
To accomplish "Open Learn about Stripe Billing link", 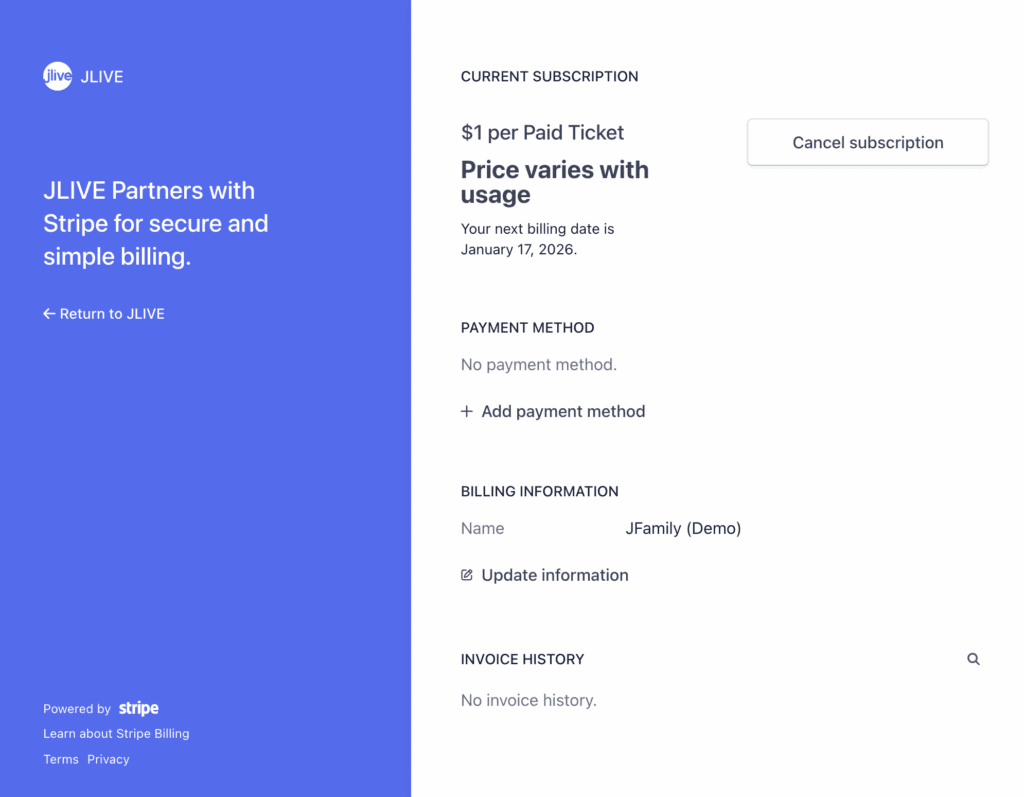I will 116,733.
